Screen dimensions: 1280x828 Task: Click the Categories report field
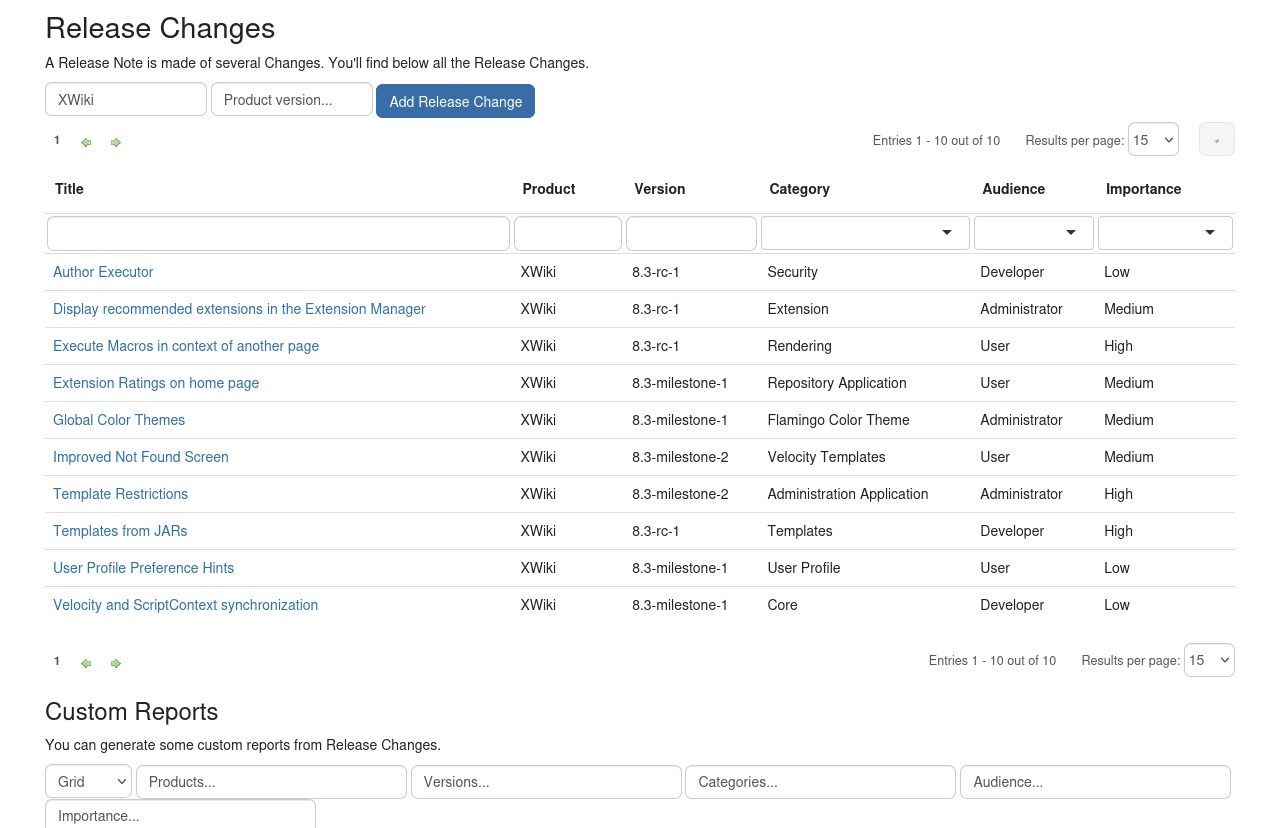click(820, 782)
